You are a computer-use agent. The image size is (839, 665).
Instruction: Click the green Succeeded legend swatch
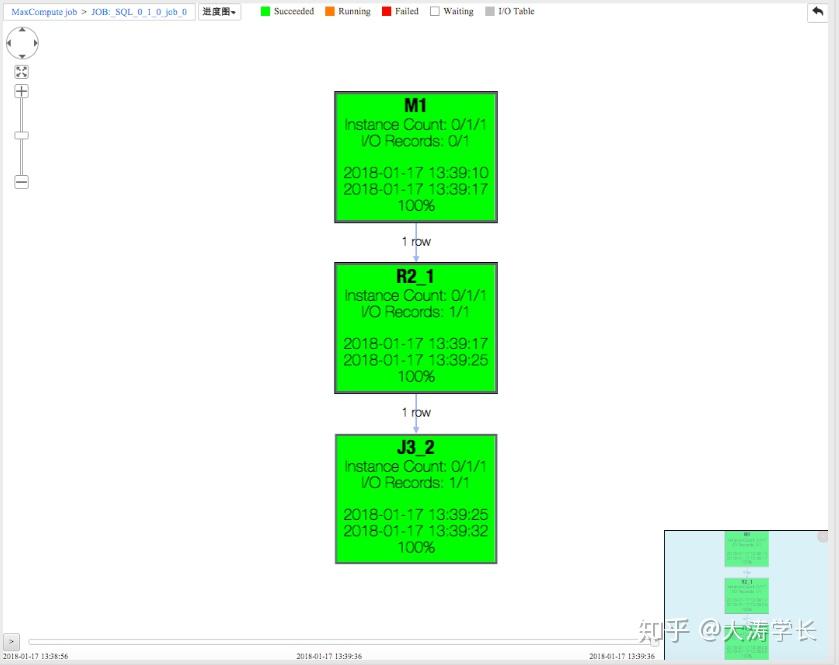coord(265,11)
